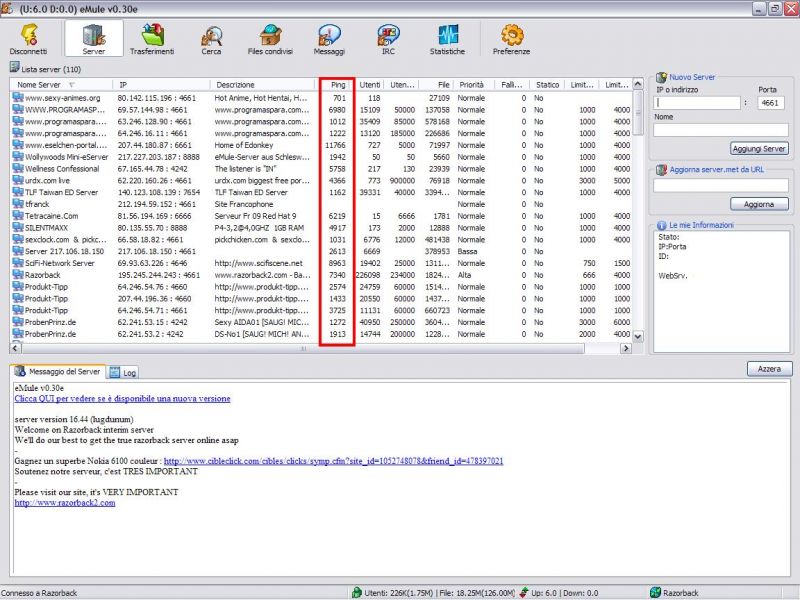Click the Wellness Confessional server icon

tap(18, 168)
